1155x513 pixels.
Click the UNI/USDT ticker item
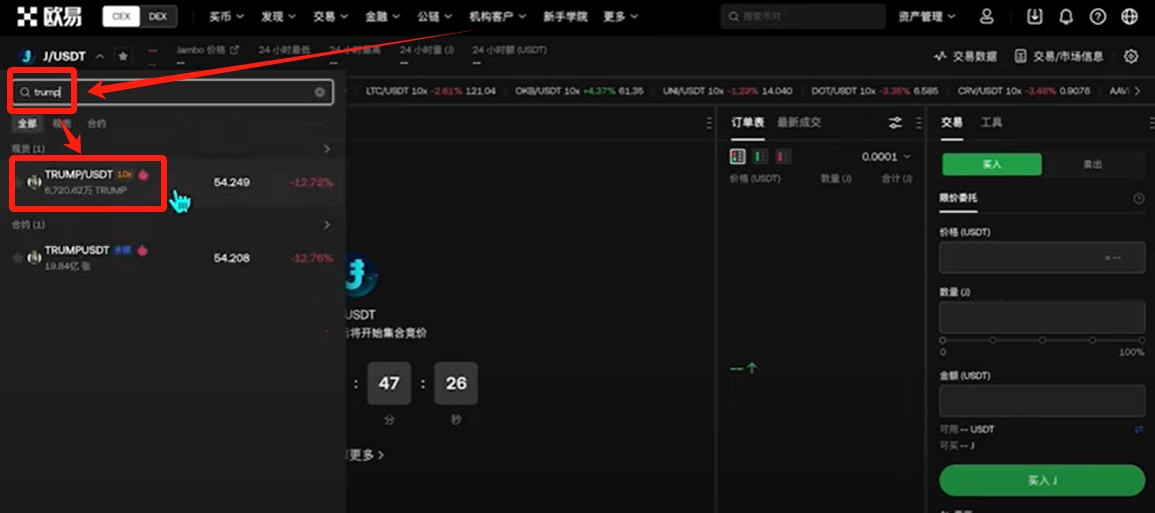coord(727,91)
